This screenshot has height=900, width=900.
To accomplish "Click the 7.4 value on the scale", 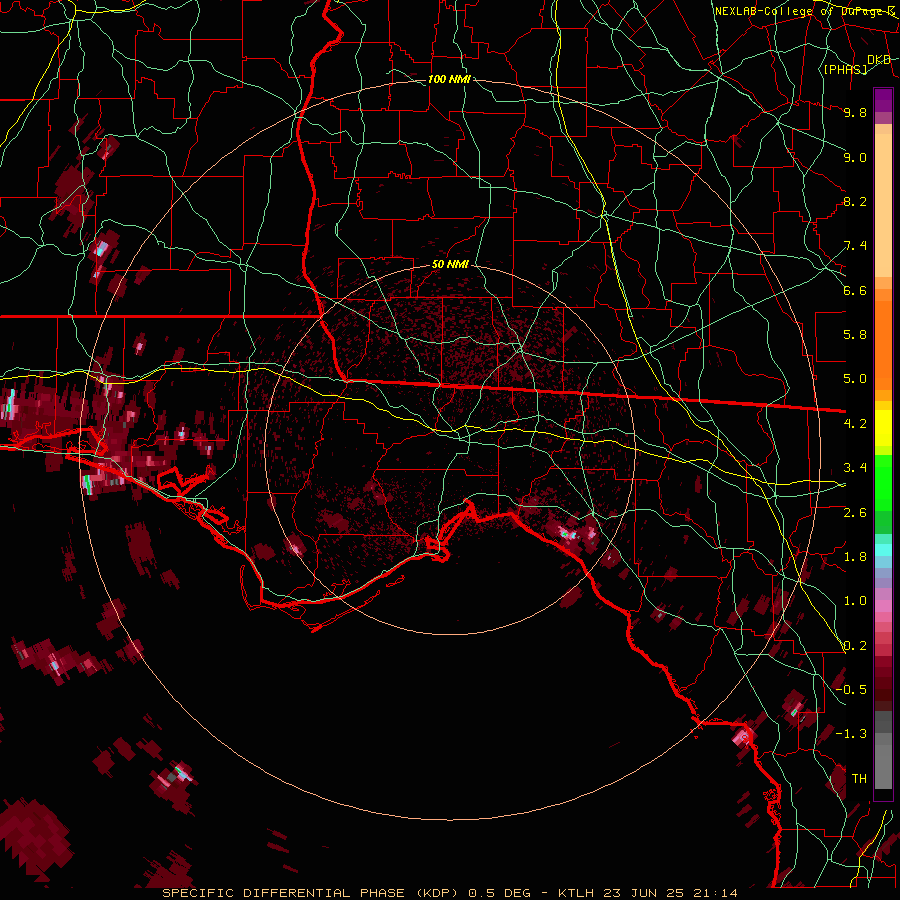I will 855,246.
